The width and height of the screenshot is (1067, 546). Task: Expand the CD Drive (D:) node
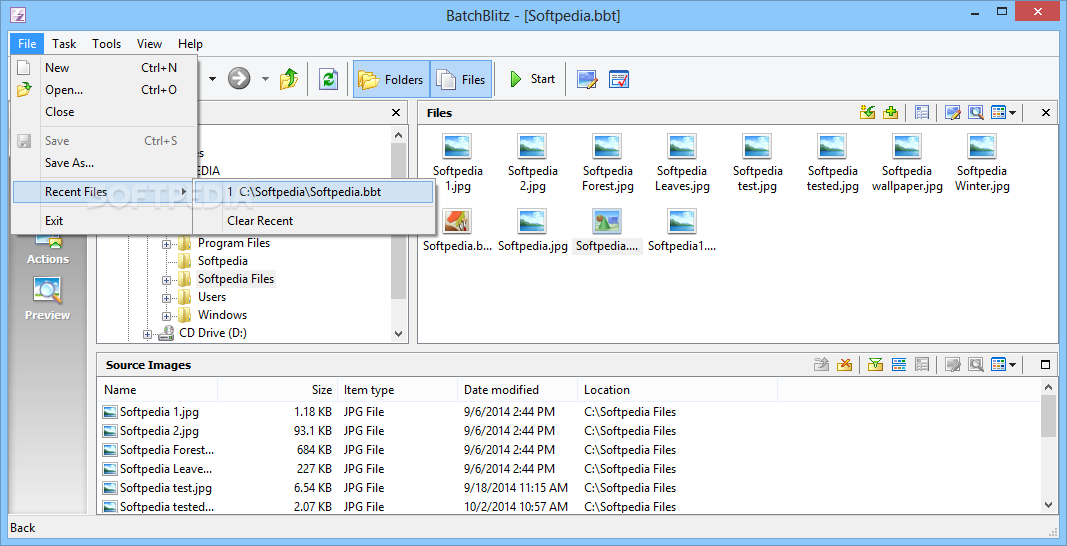point(147,334)
